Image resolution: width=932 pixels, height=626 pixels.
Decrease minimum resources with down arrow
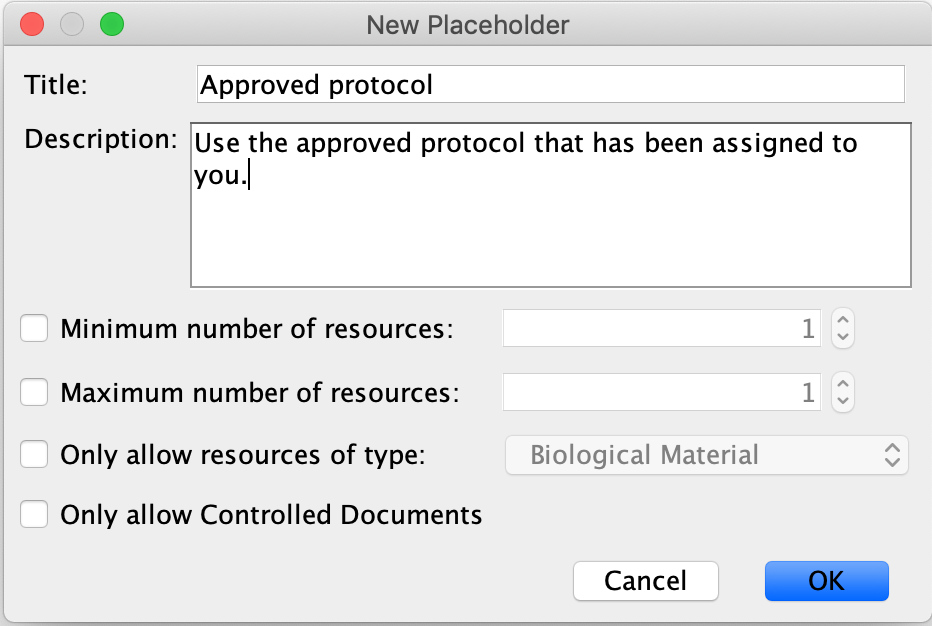[x=843, y=338]
